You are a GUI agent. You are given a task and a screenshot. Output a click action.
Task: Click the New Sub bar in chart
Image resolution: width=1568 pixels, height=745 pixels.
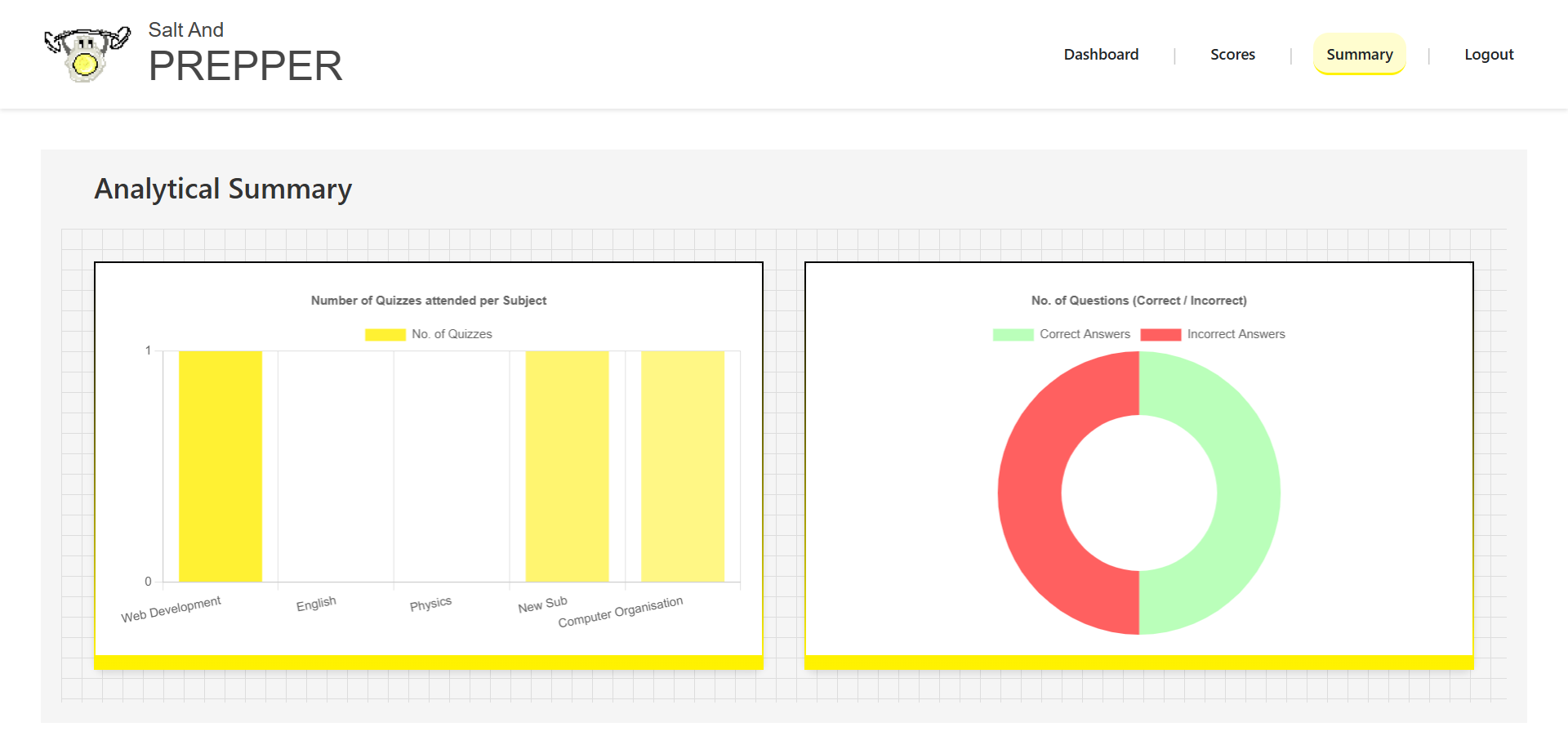[x=567, y=466]
